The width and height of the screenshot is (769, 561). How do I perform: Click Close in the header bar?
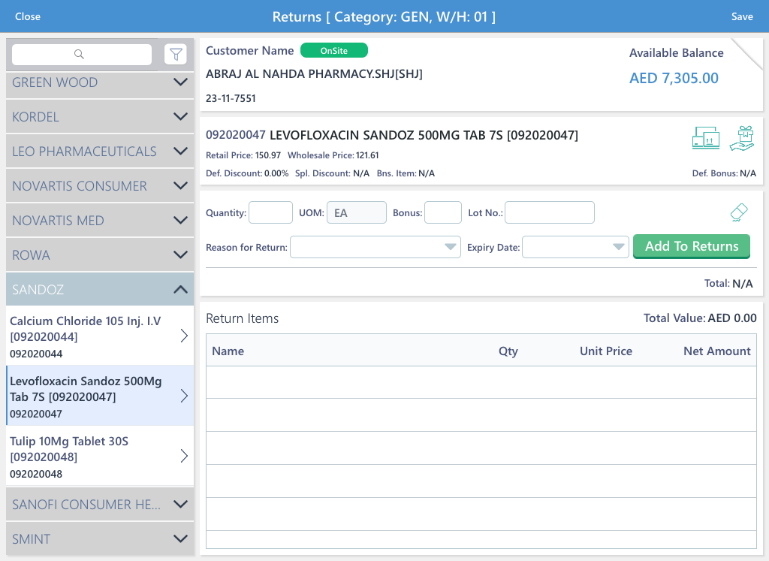pos(27,16)
